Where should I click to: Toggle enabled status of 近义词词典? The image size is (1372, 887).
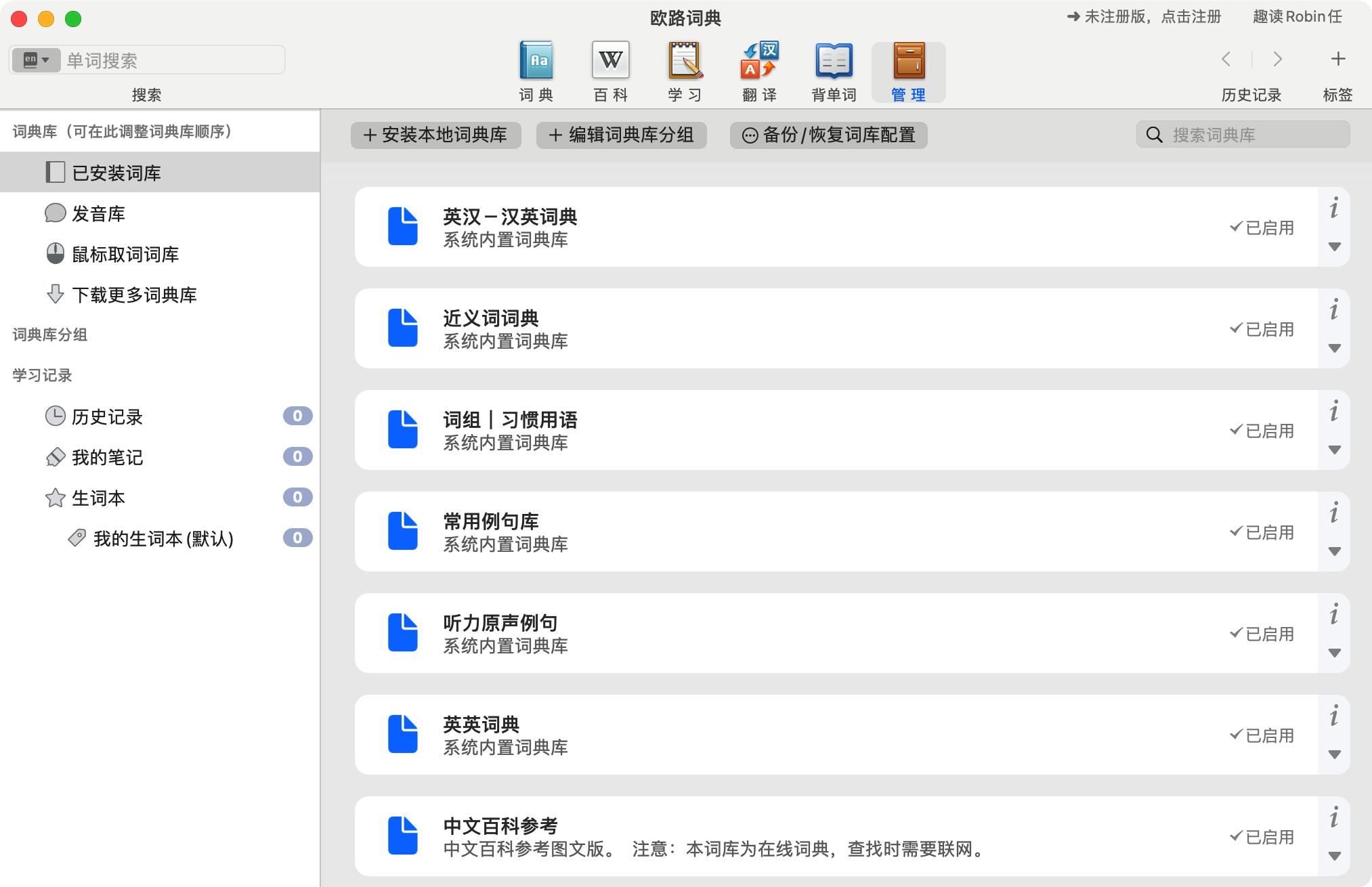click(x=1261, y=329)
